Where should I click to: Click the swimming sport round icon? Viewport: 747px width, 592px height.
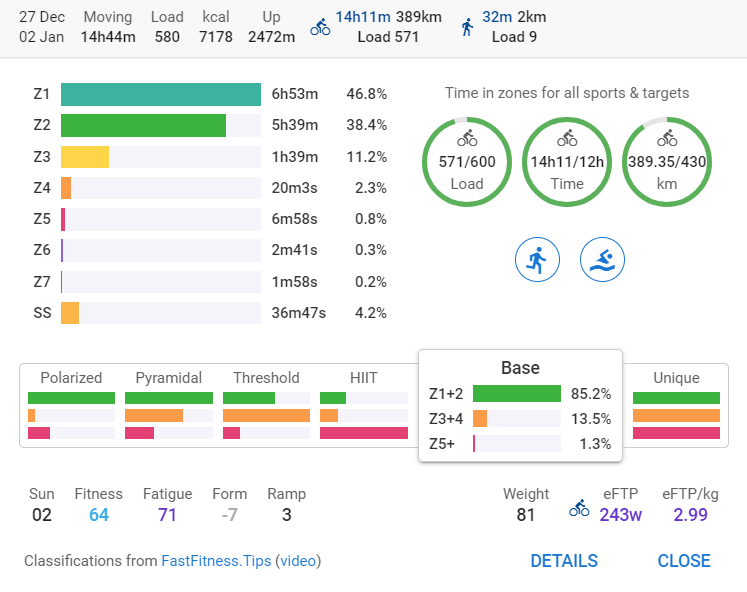(x=602, y=260)
